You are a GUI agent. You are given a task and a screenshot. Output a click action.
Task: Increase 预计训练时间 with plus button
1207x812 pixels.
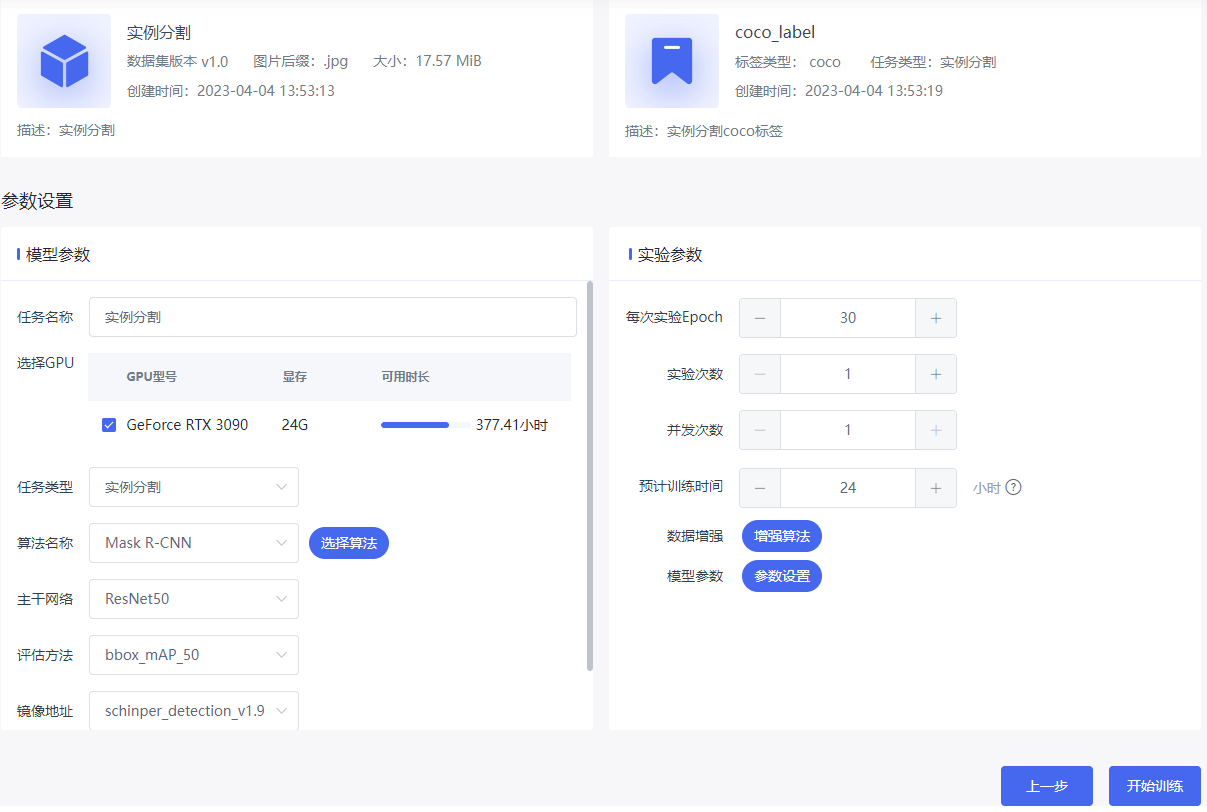click(936, 488)
